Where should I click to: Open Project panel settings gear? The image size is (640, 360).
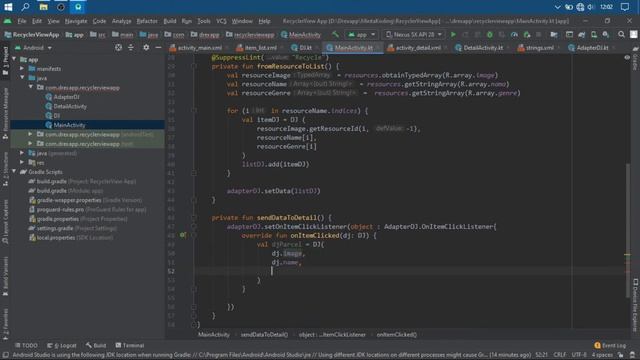(146, 48)
